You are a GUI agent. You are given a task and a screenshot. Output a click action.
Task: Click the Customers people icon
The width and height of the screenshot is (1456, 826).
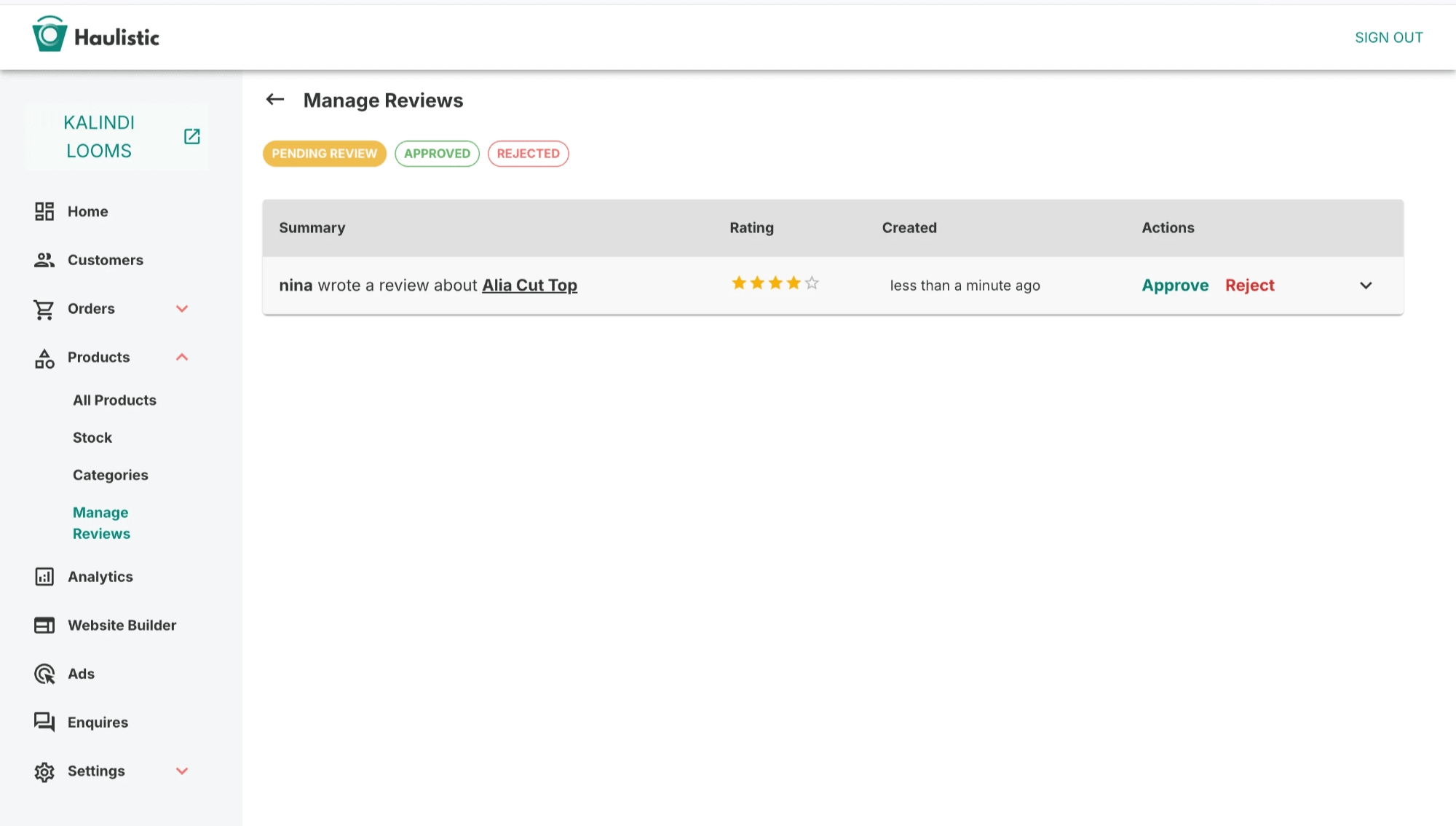tap(44, 260)
